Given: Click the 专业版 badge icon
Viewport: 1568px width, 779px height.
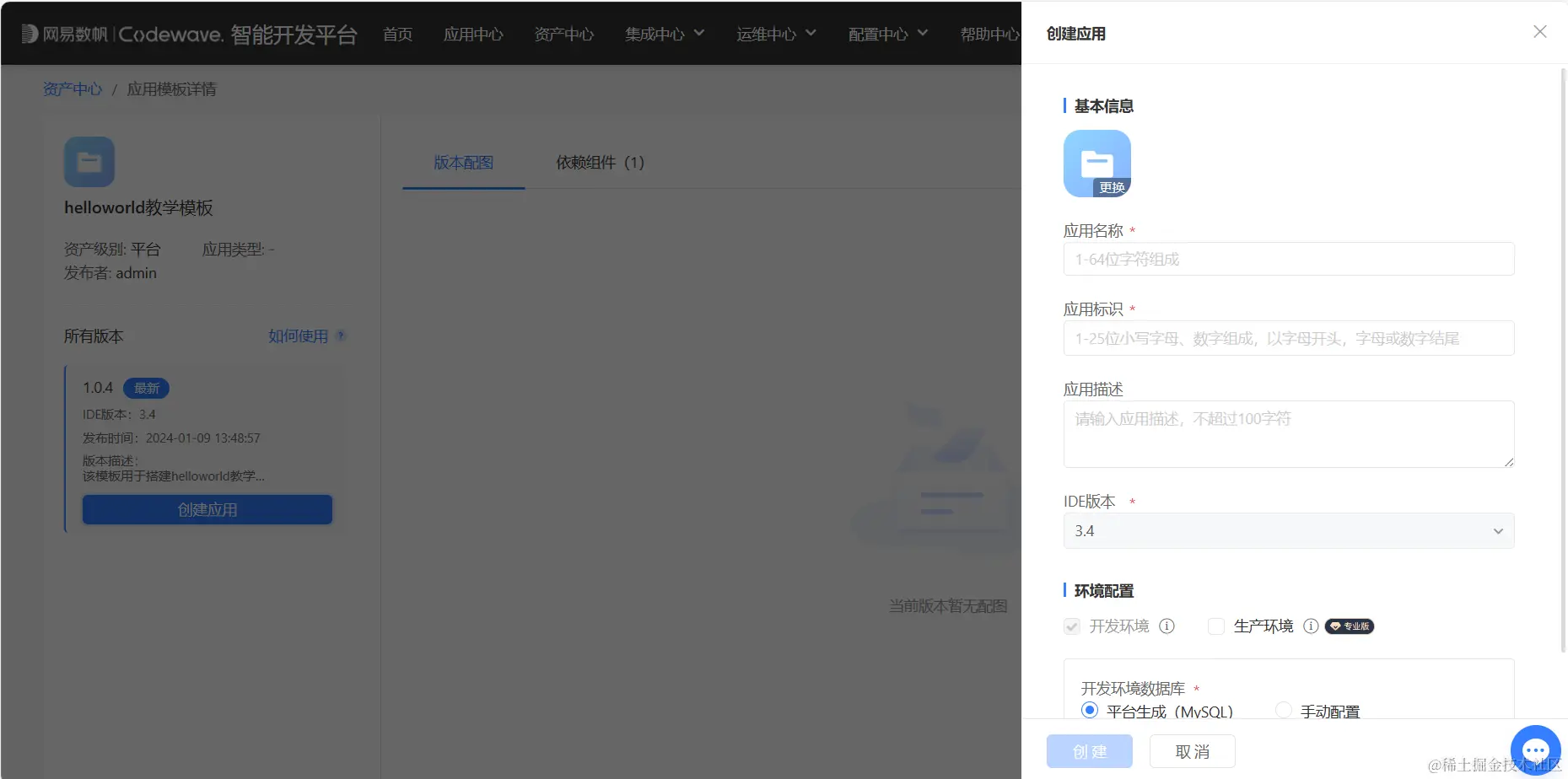Looking at the screenshot, I should [1350, 626].
